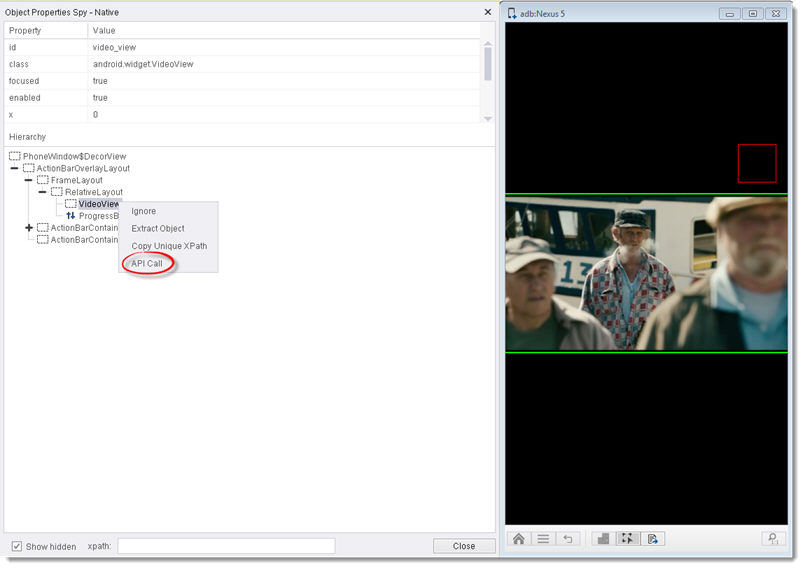The width and height of the screenshot is (803, 568).
Task: Select the PhoneWindow$DecorView root node
Action: (x=74, y=156)
